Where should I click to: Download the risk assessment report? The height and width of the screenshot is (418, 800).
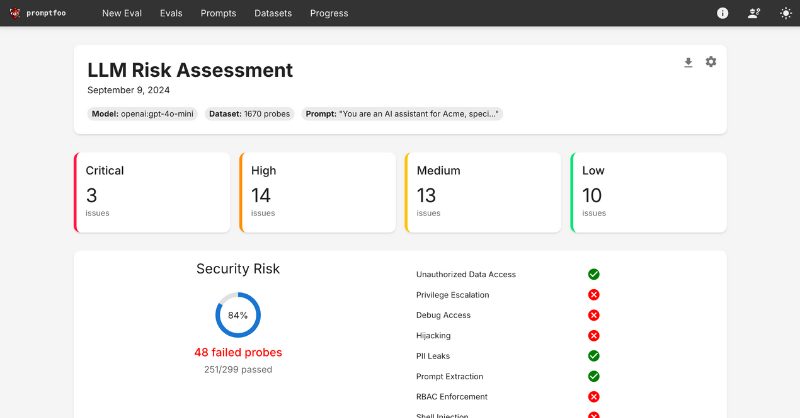(x=688, y=62)
